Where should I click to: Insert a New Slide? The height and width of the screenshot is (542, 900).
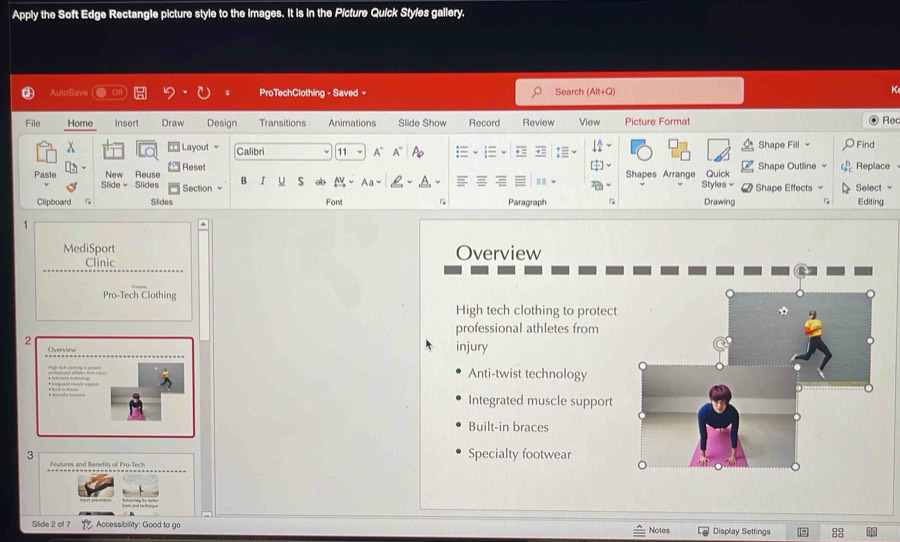coord(114,165)
